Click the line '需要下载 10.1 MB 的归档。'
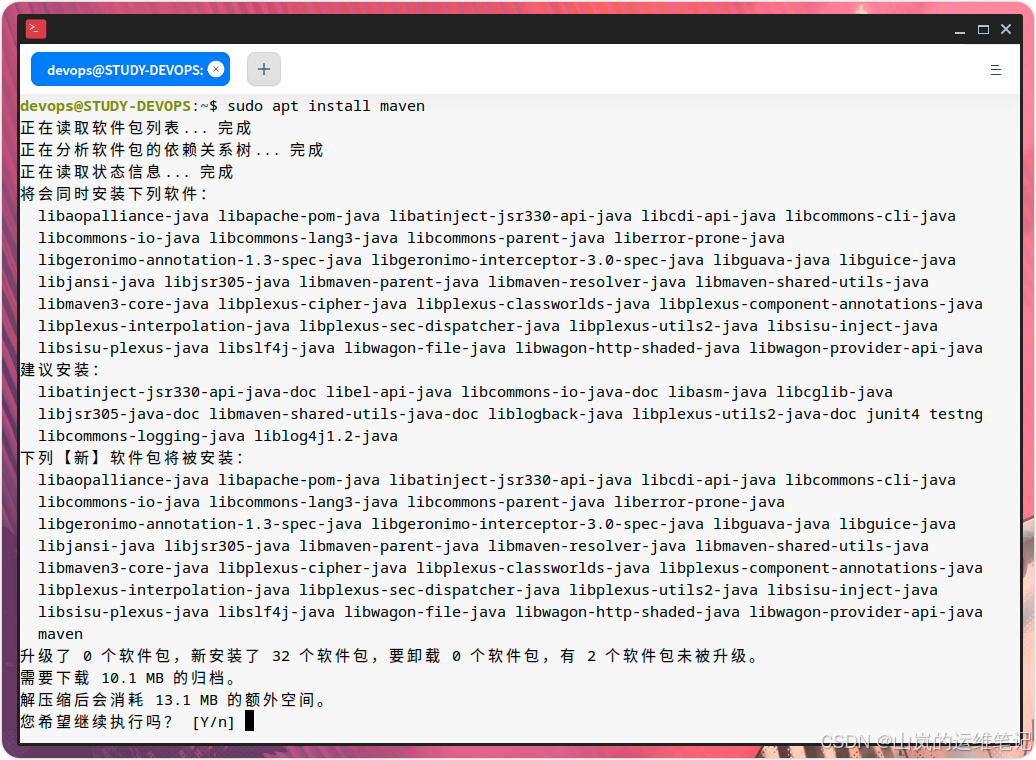Screen dimensions: 1036x760 [x=128, y=678]
